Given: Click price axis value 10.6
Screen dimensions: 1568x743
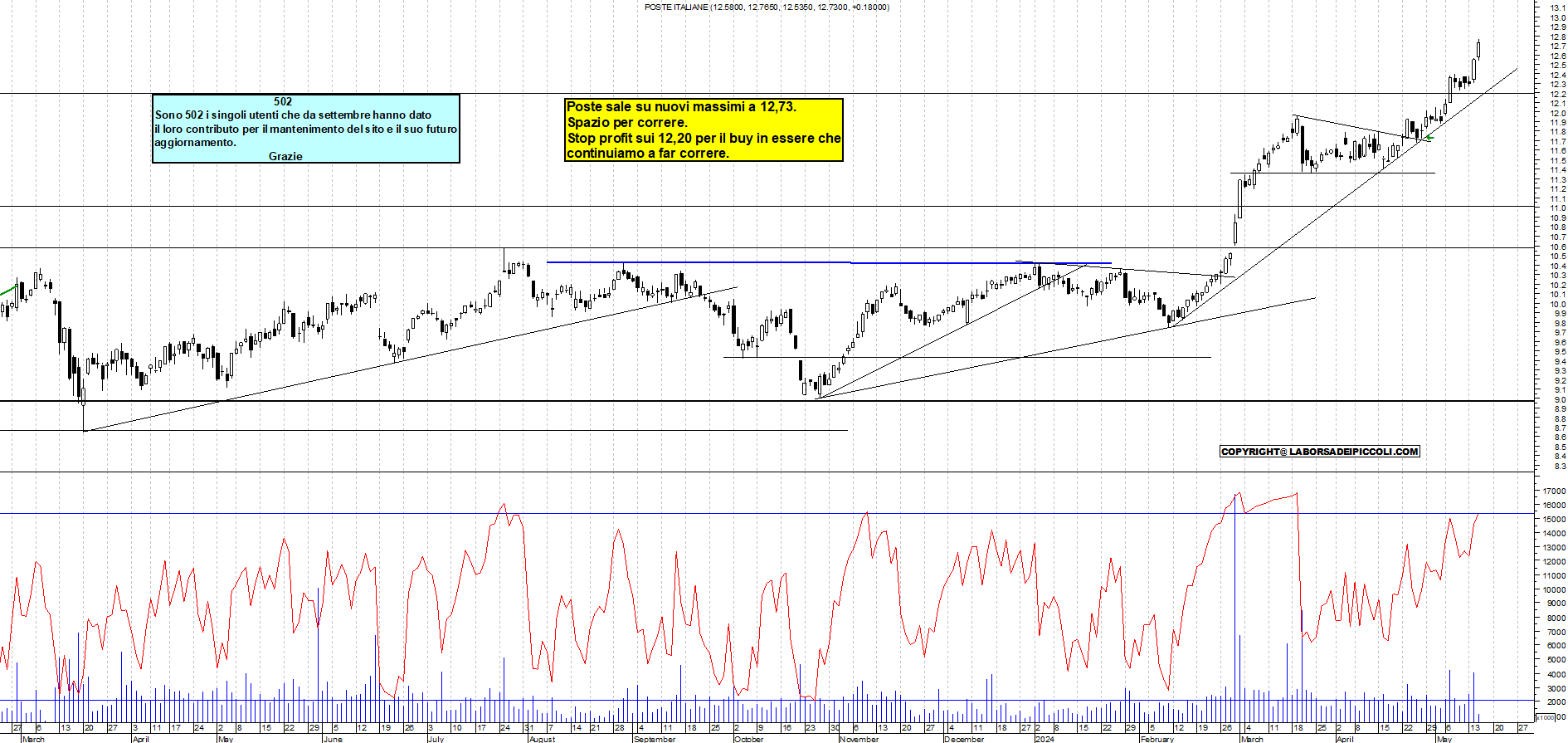Looking at the screenshot, I should [x=1558, y=247].
